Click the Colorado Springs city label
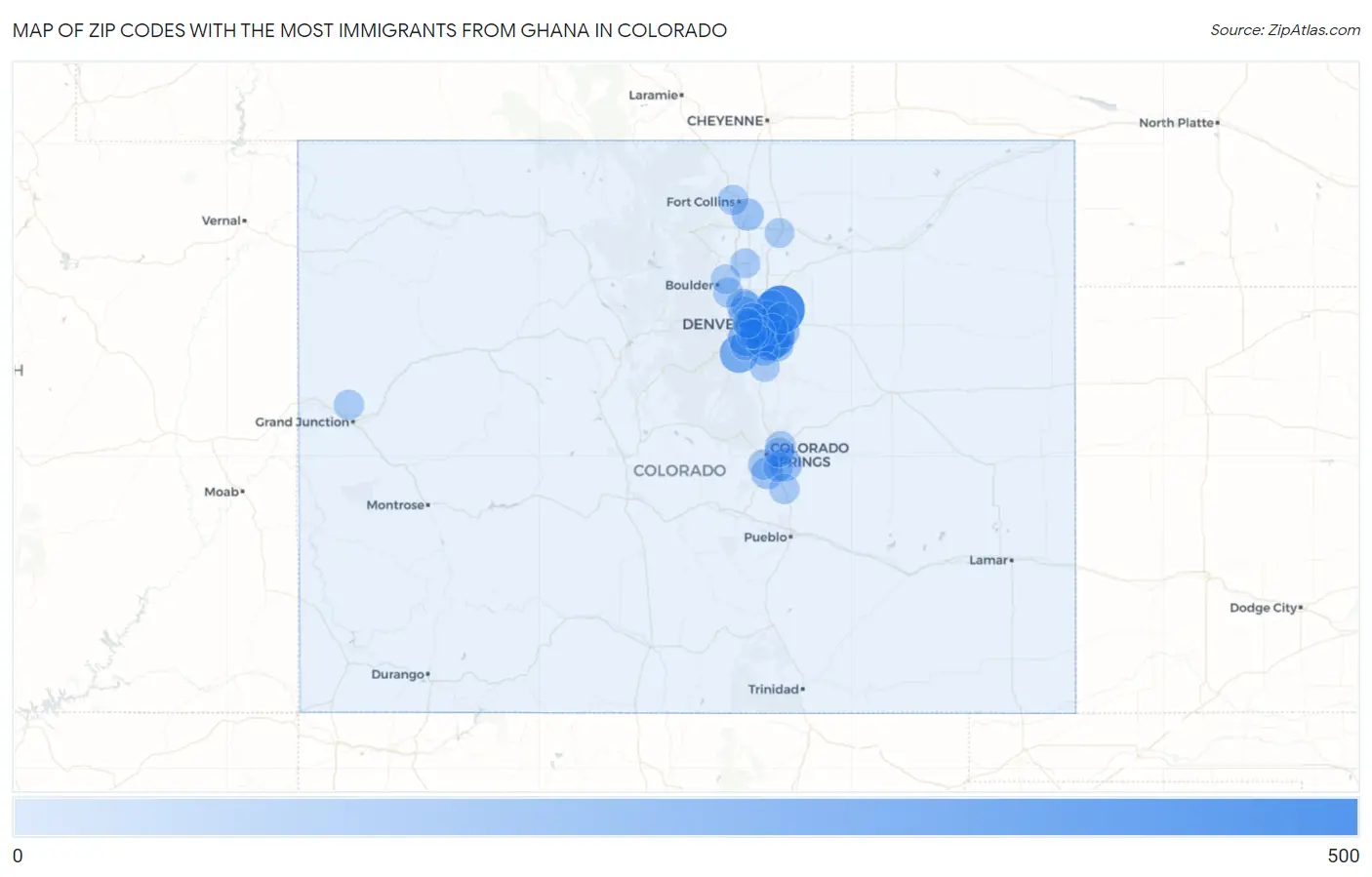 [x=809, y=456]
